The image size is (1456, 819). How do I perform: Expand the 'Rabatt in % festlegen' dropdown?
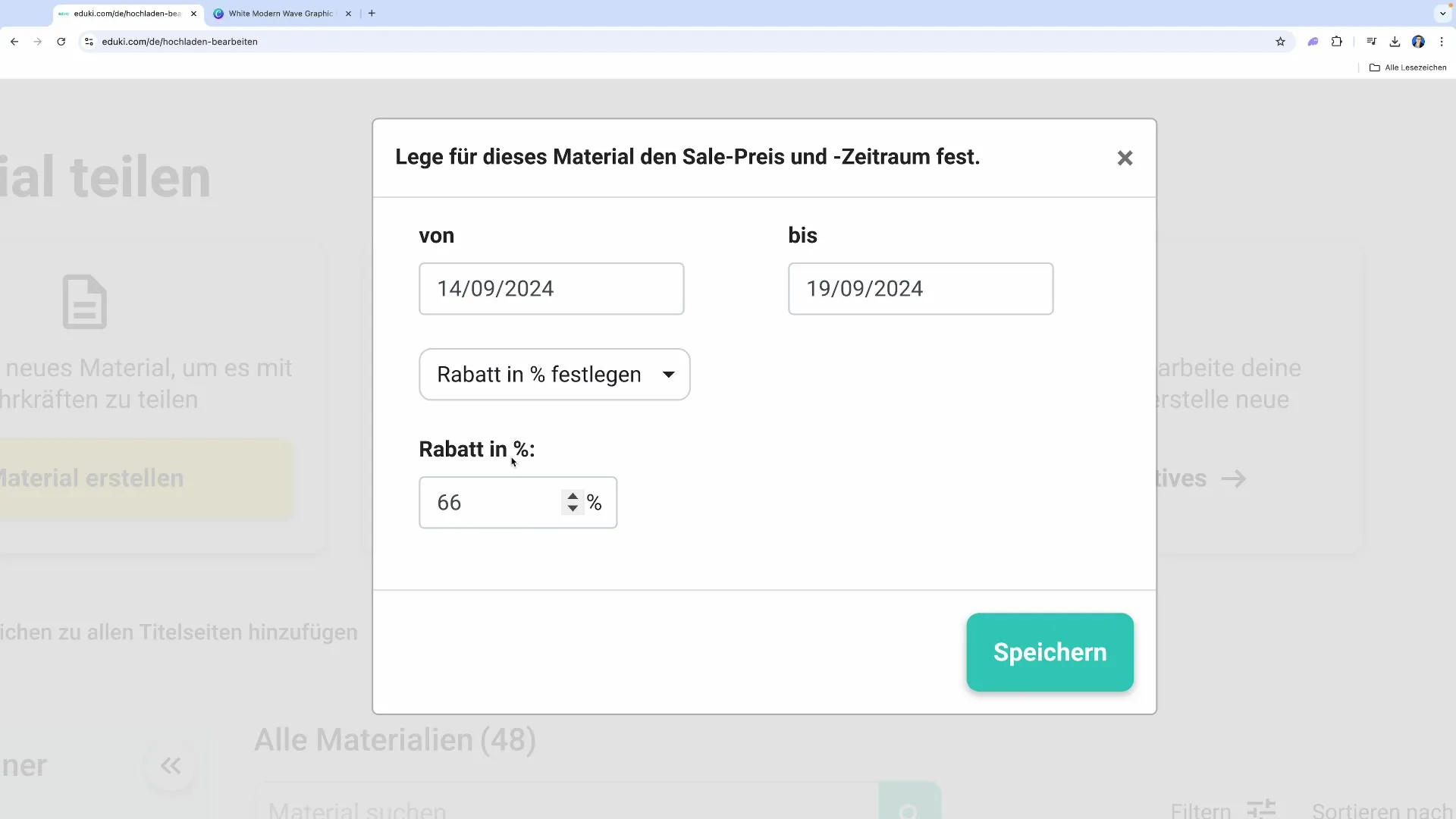554,375
